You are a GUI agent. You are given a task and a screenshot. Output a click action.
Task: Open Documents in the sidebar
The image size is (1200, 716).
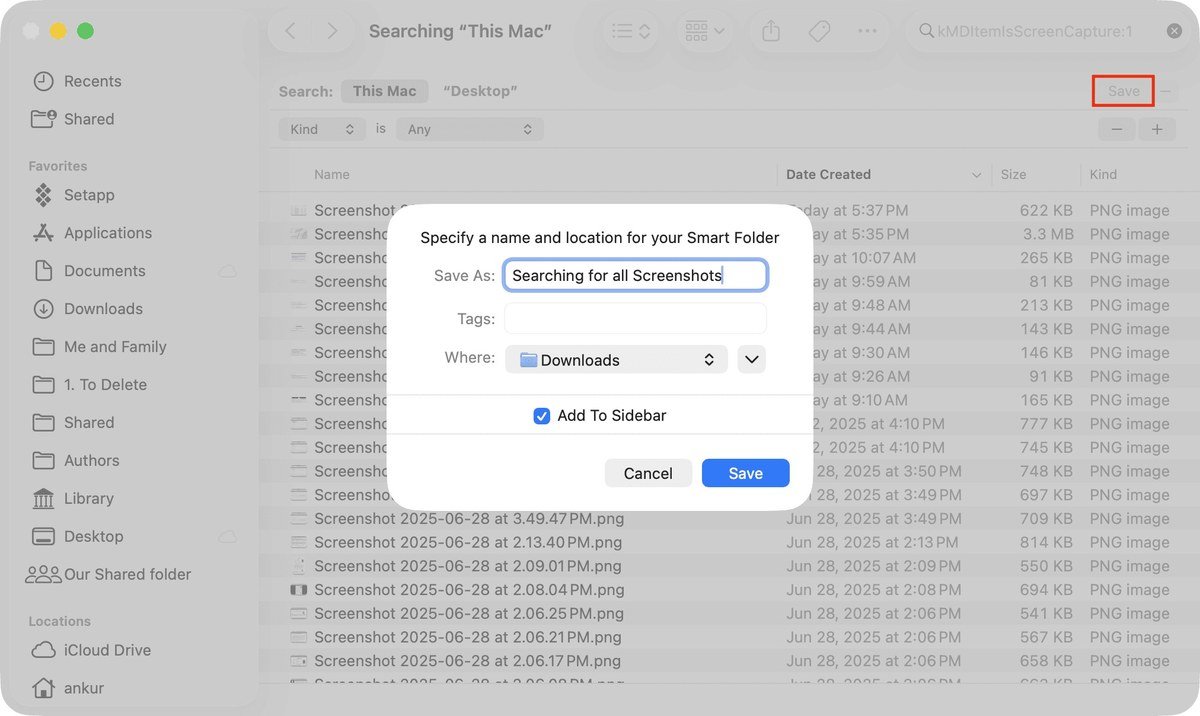(x=104, y=271)
